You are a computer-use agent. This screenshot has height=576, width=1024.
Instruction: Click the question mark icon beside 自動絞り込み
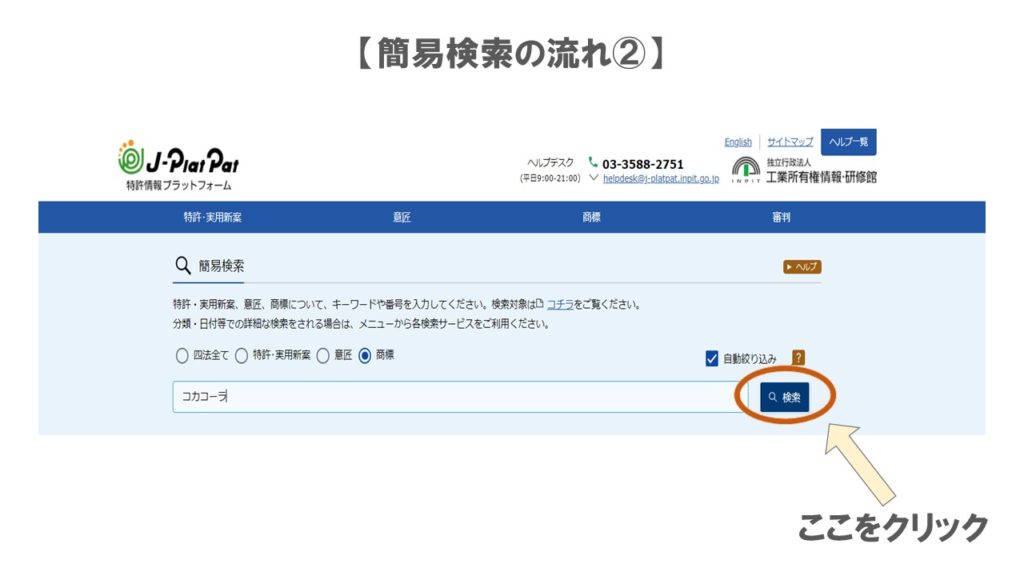(x=798, y=357)
